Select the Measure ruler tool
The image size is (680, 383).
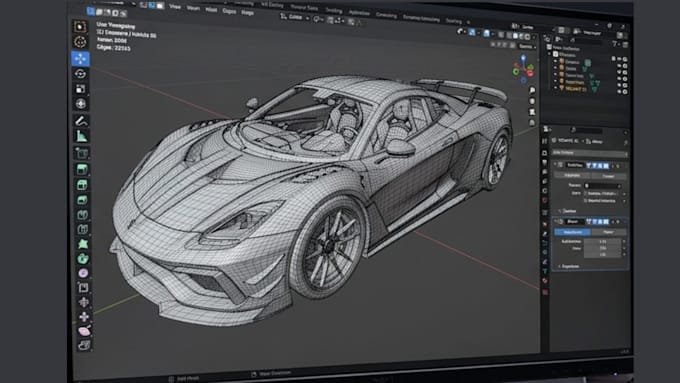82,136
